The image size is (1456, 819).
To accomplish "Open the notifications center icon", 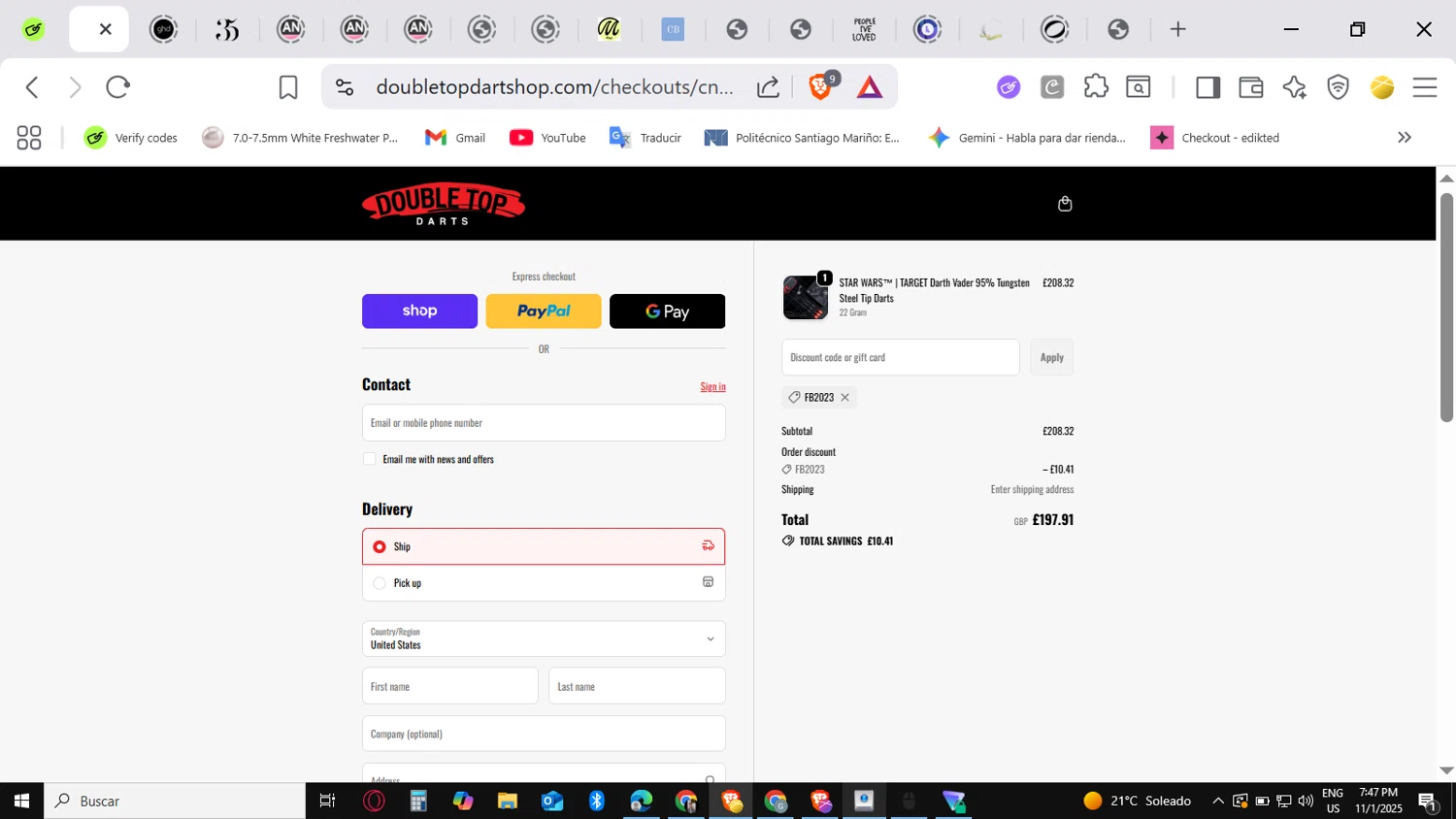I will tap(1428, 802).
